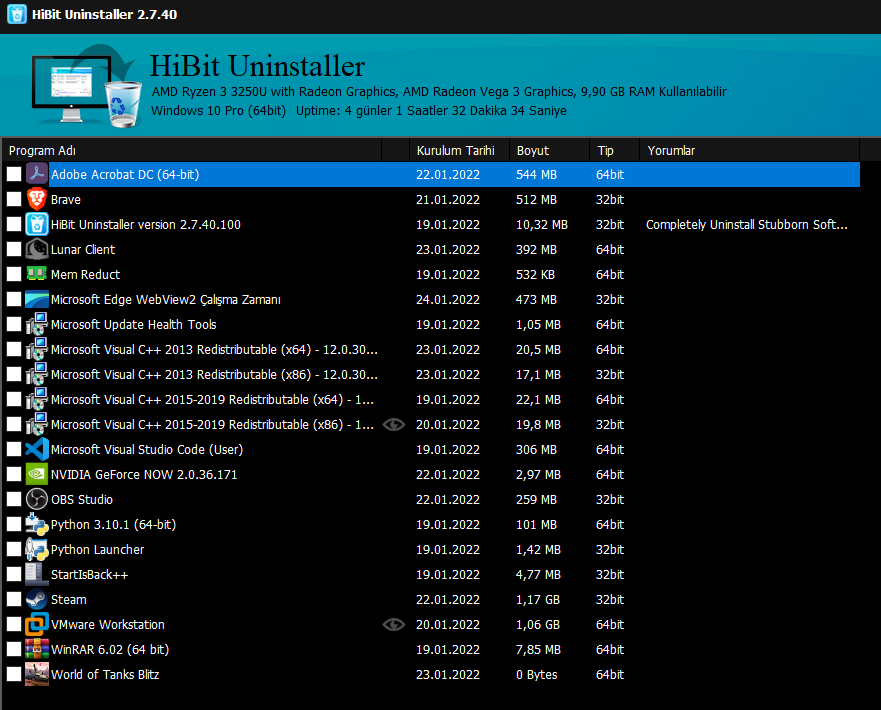Select the Microsoft Visual Studio Code (User) entry
This screenshot has width=881, height=710.
coord(147,449)
